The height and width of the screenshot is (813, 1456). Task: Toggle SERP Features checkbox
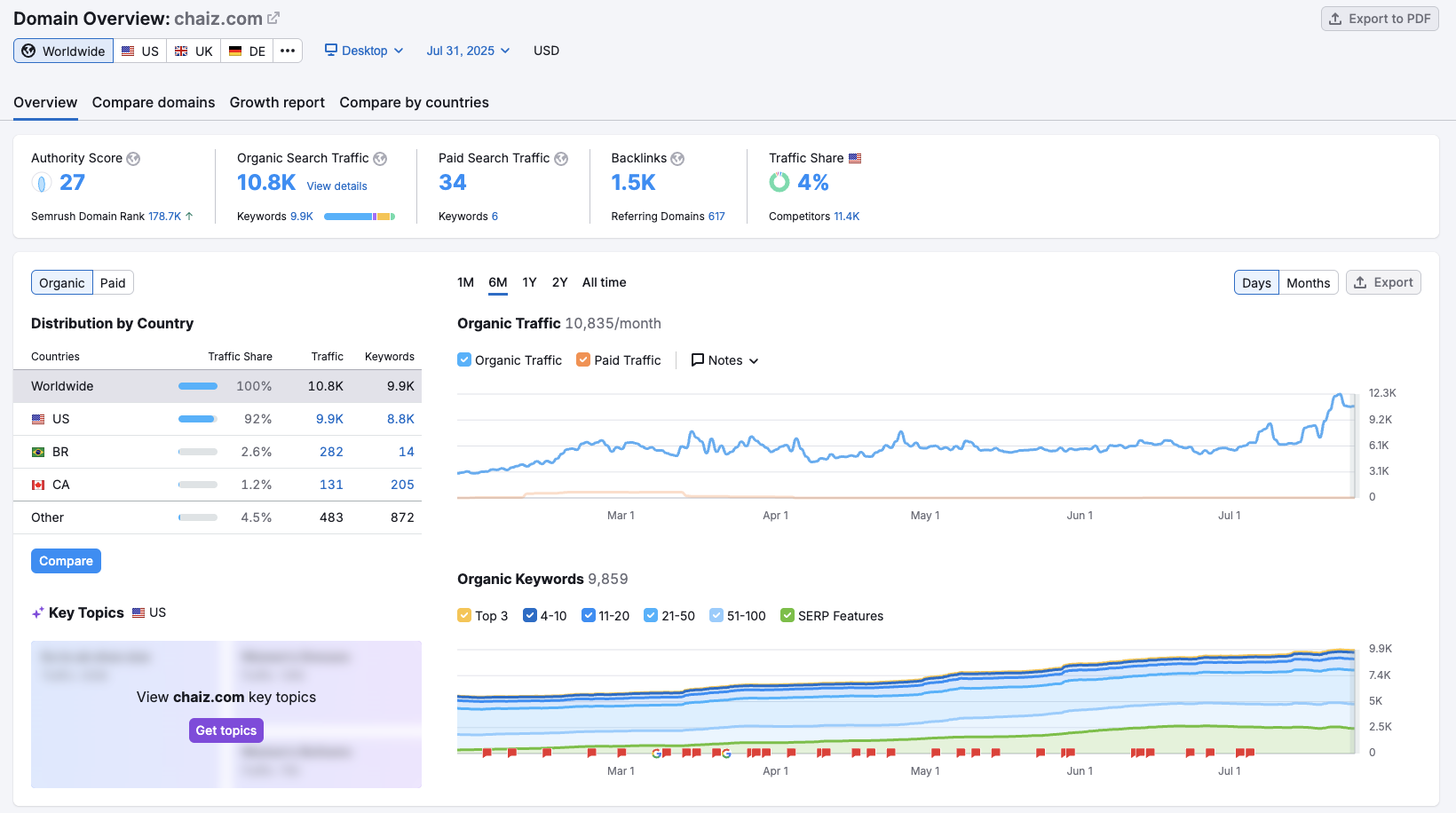pos(787,615)
